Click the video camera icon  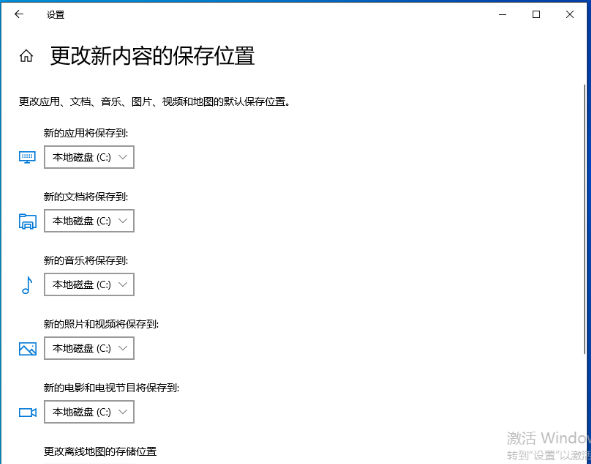(28, 412)
